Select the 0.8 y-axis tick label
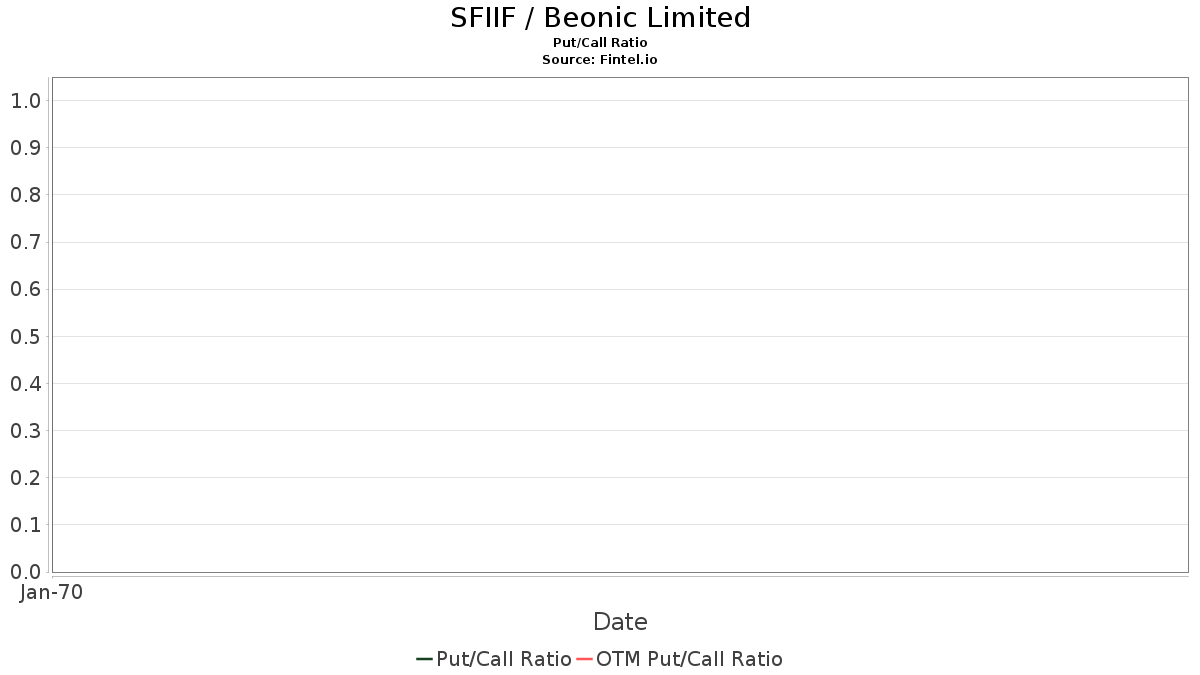 tap(25, 195)
